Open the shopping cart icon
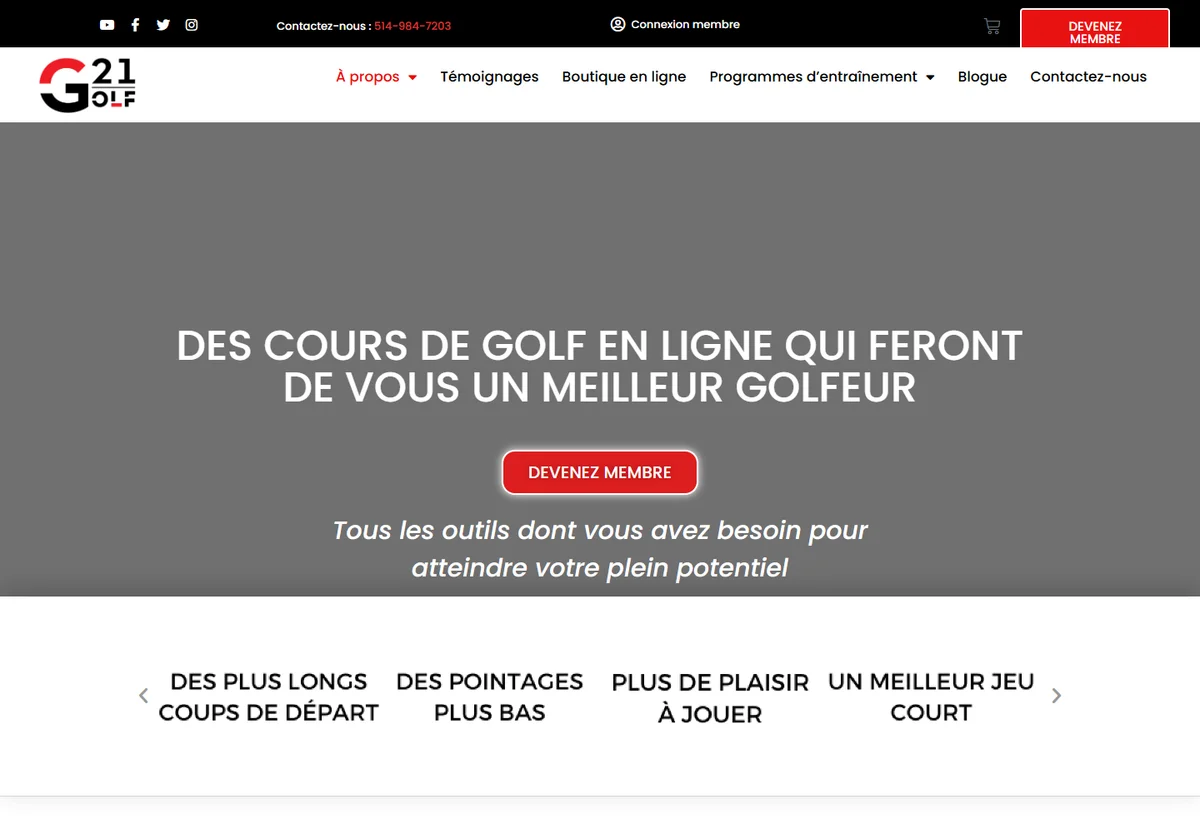Viewport: 1200px width, 833px height. pos(992,26)
